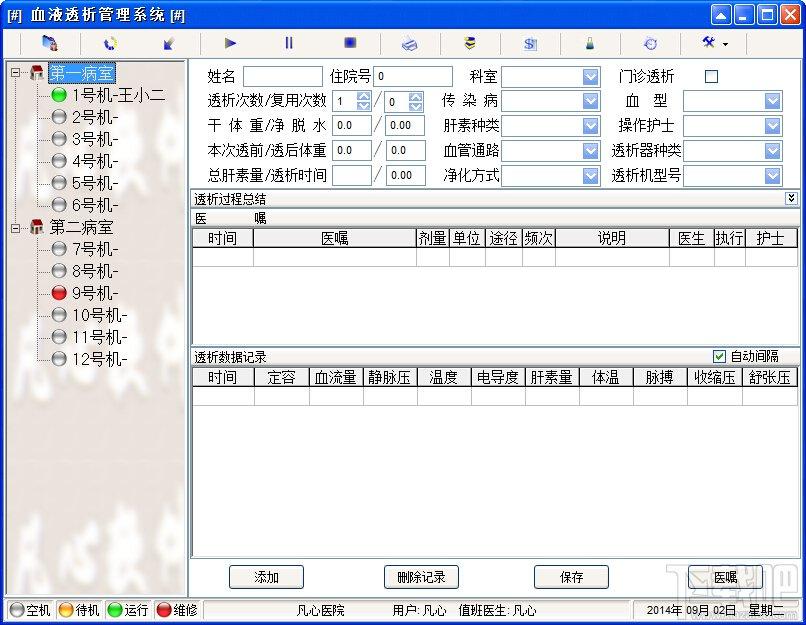Open the 肝素种类 dropdown
This screenshot has height=625, width=806.
coord(591,125)
